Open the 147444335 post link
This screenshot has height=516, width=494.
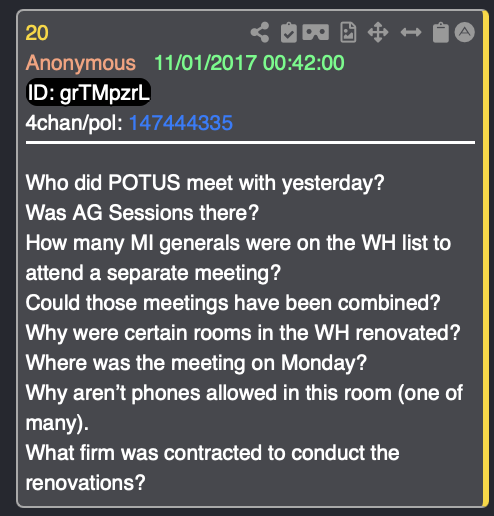click(181, 123)
